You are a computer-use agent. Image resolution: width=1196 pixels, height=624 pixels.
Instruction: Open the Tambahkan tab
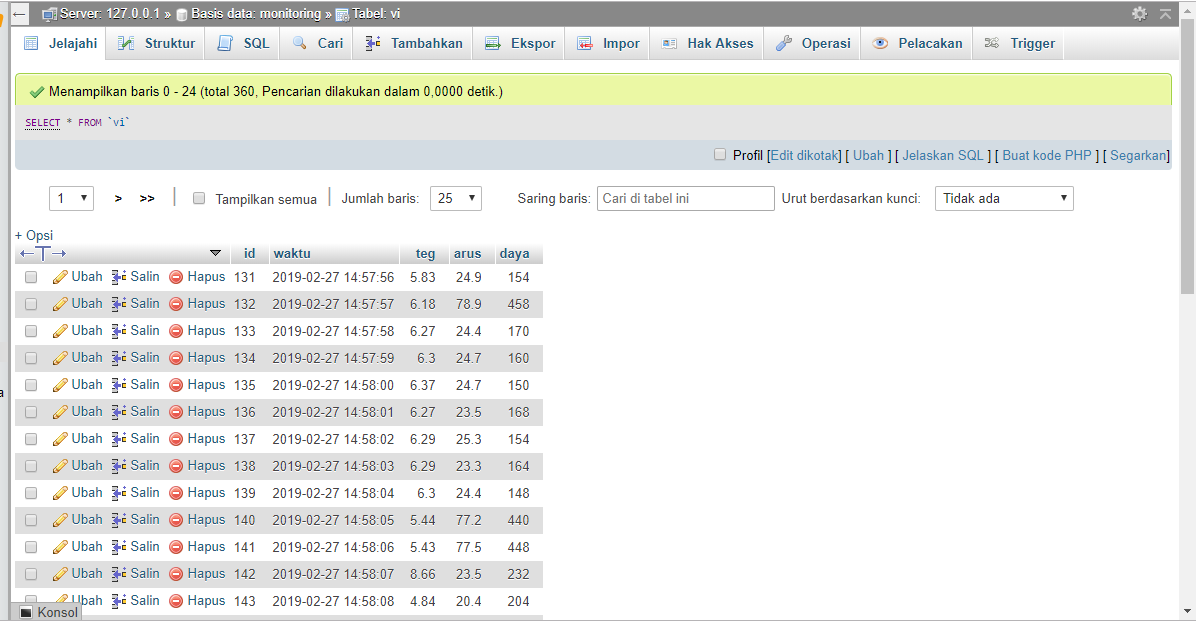(414, 43)
